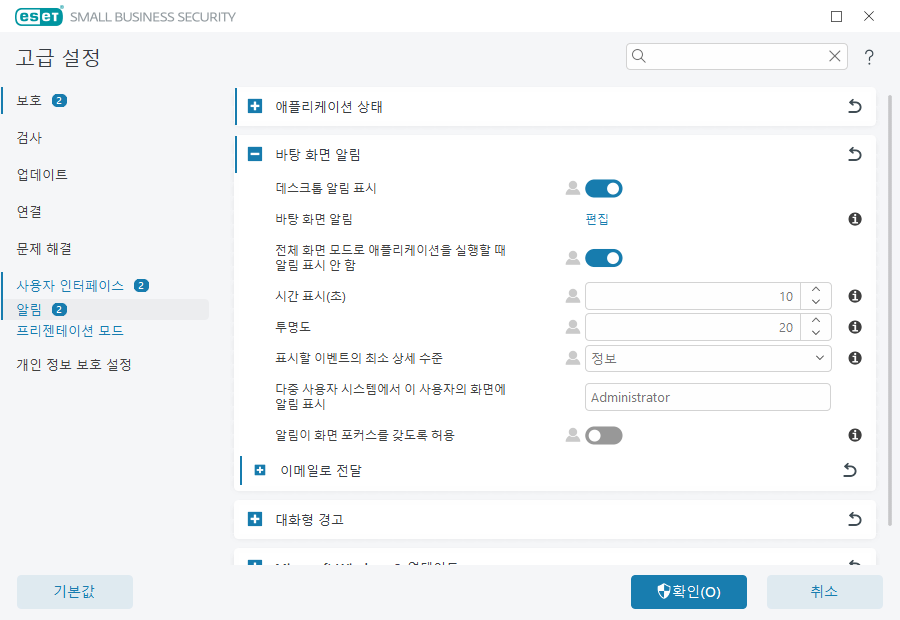Expand the 이메일로 전달 section
900x620 pixels.
click(x=260, y=470)
